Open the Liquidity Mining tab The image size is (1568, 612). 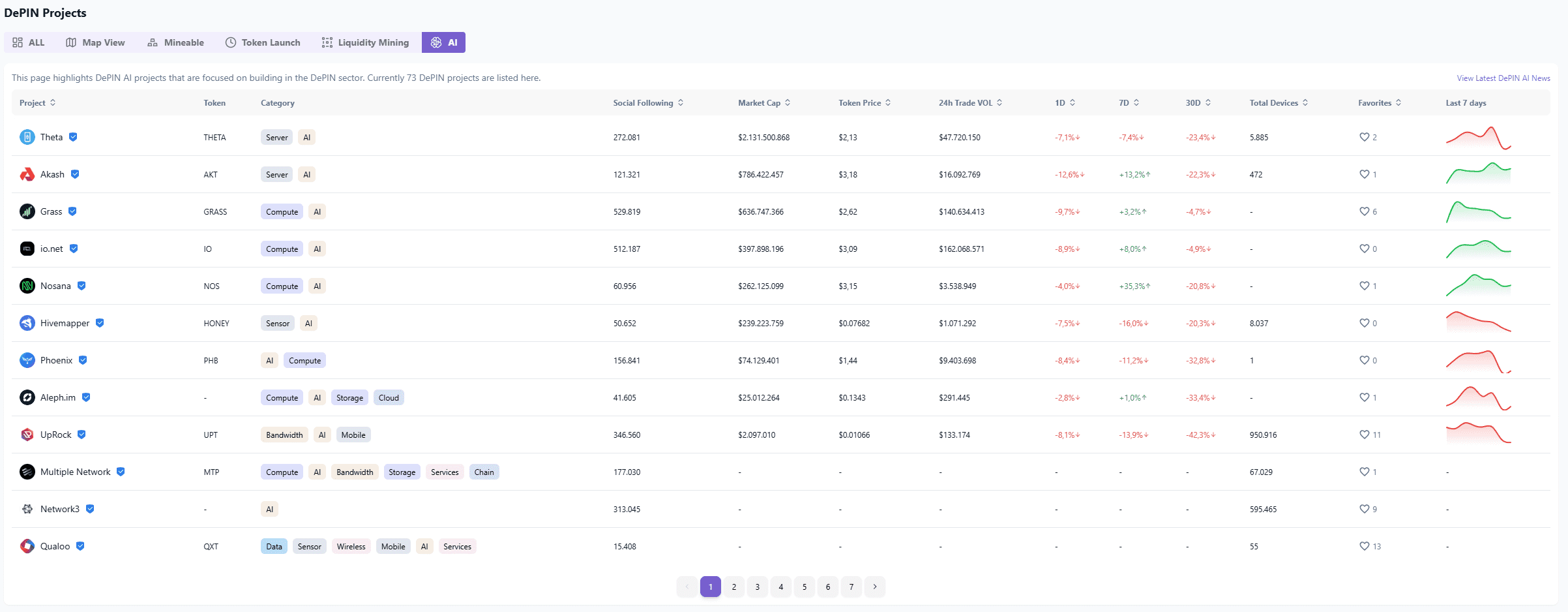[x=365, y=42]
